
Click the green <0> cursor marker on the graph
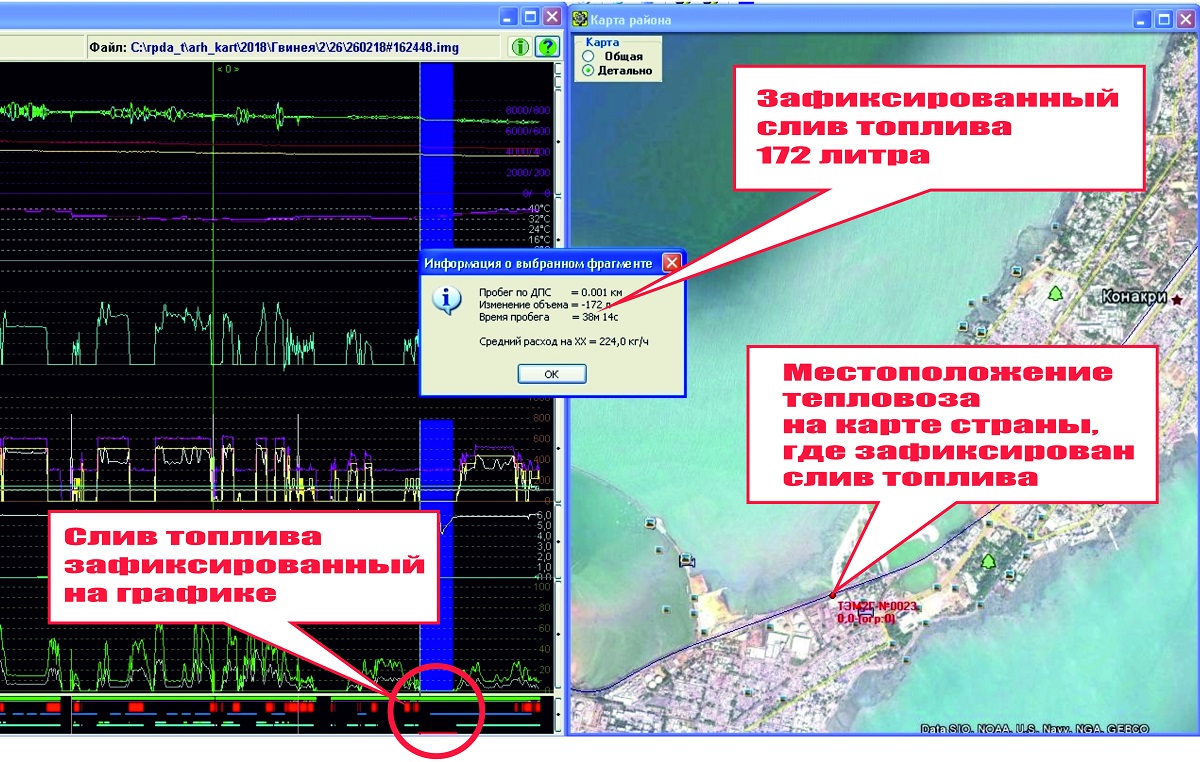coord(228,69)
